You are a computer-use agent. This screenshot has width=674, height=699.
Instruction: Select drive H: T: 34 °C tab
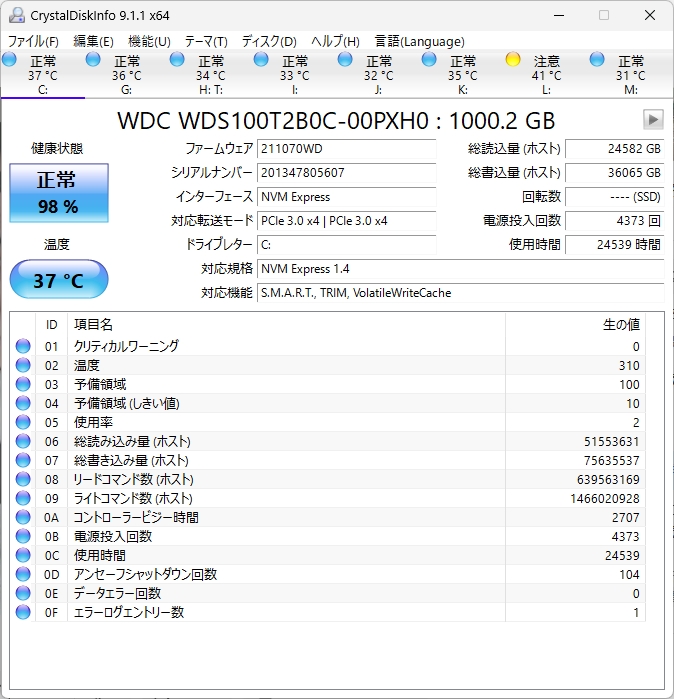pyautogui.click(x=210, y=74)
